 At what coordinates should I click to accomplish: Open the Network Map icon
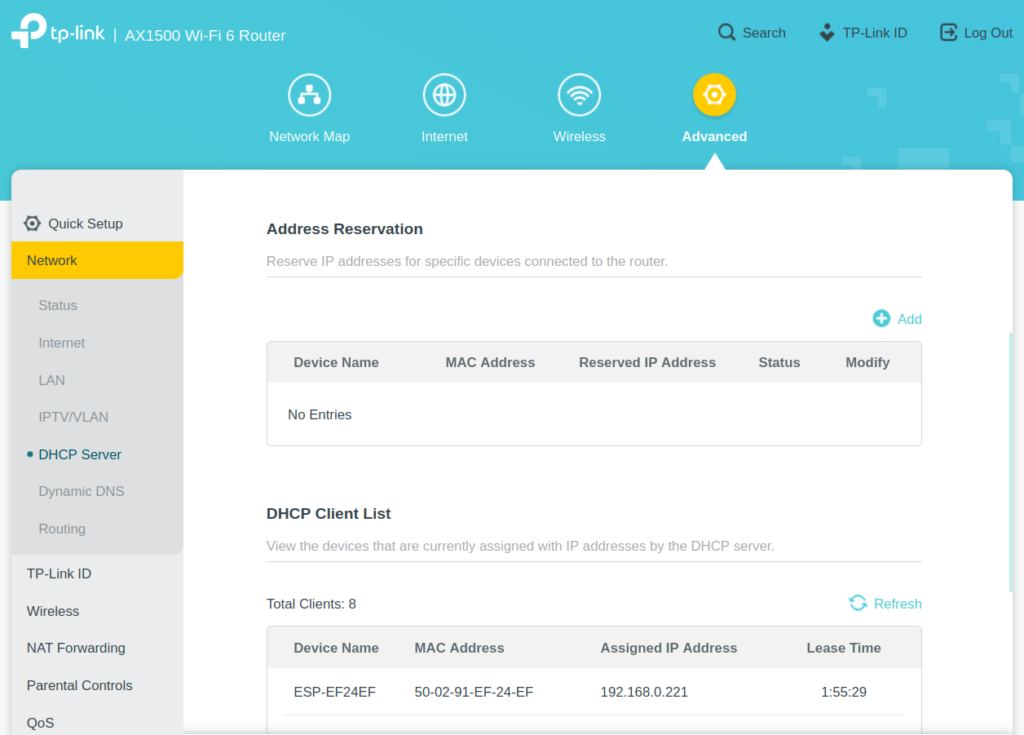point(310,95)
